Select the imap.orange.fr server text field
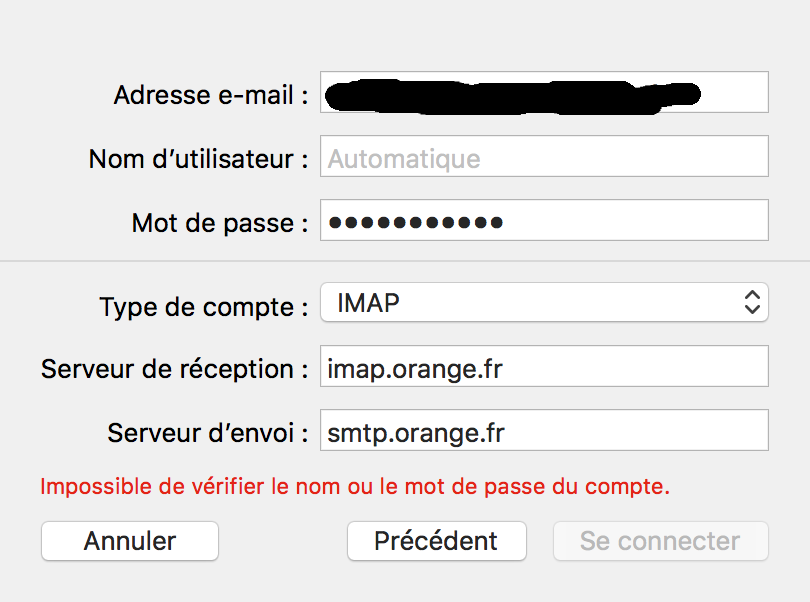Screen dimensions: 810x602 pyautogui.click(x=544, y=366)
